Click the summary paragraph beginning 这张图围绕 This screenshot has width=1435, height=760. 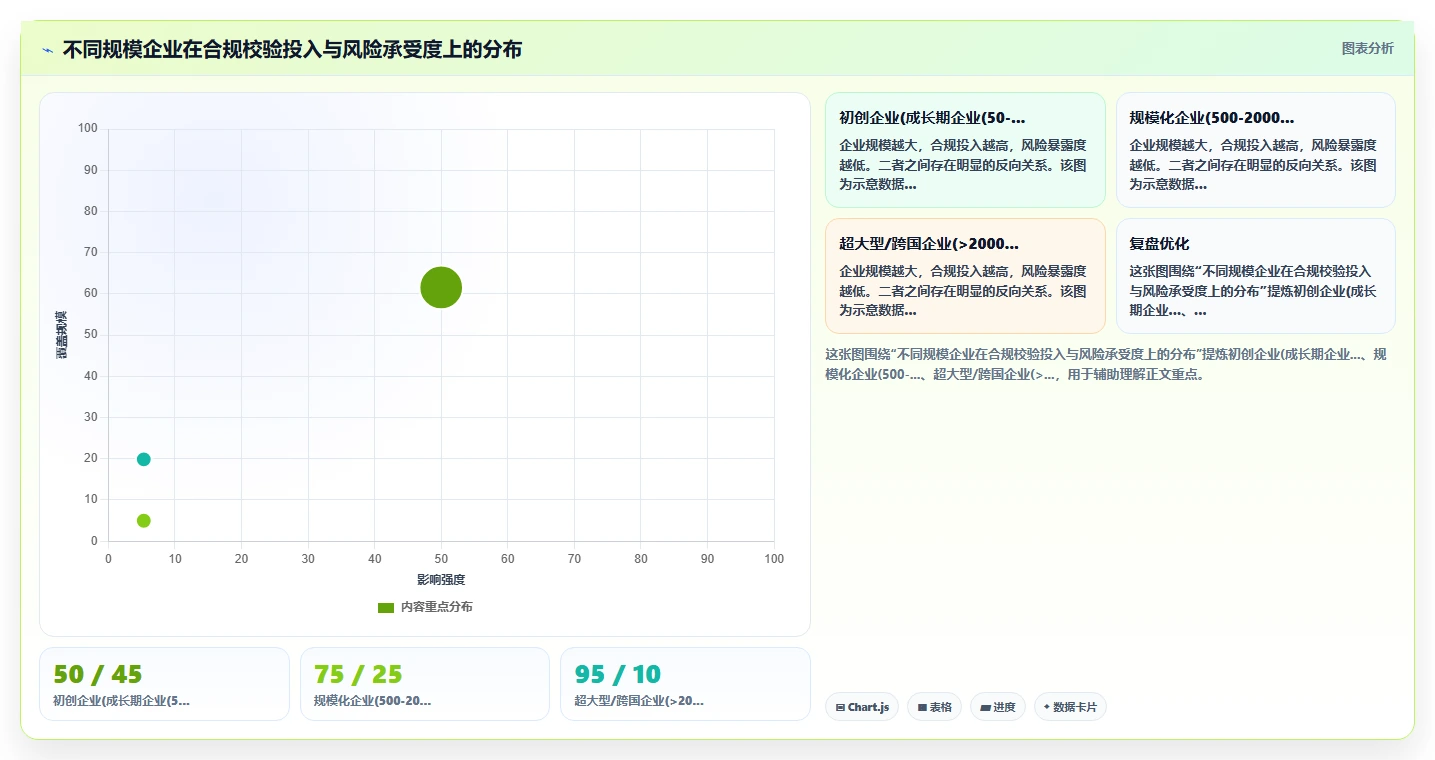tap(1106, 364)
